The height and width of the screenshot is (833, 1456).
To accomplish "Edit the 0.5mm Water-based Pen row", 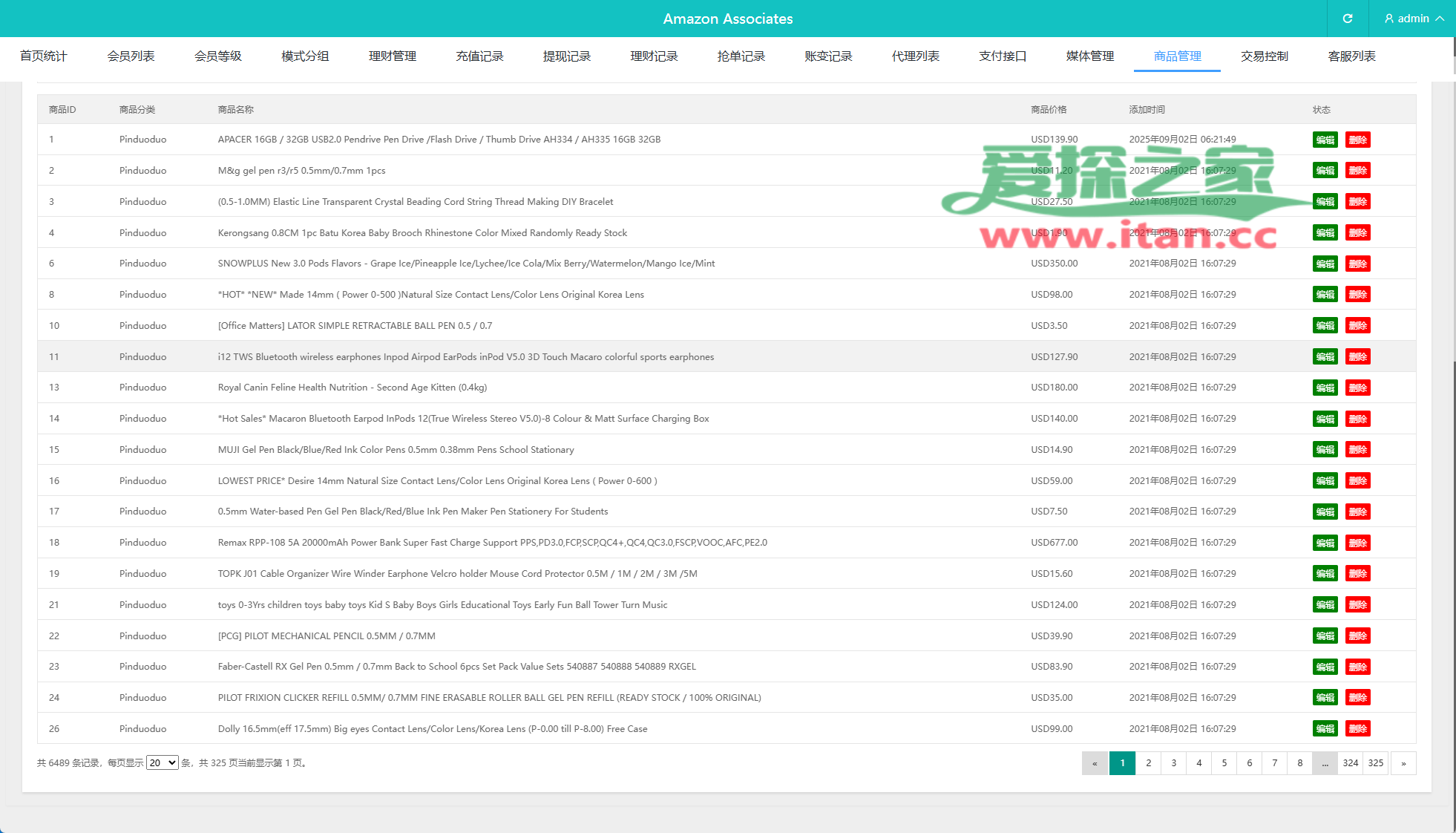I will [x=1325, y=512].
